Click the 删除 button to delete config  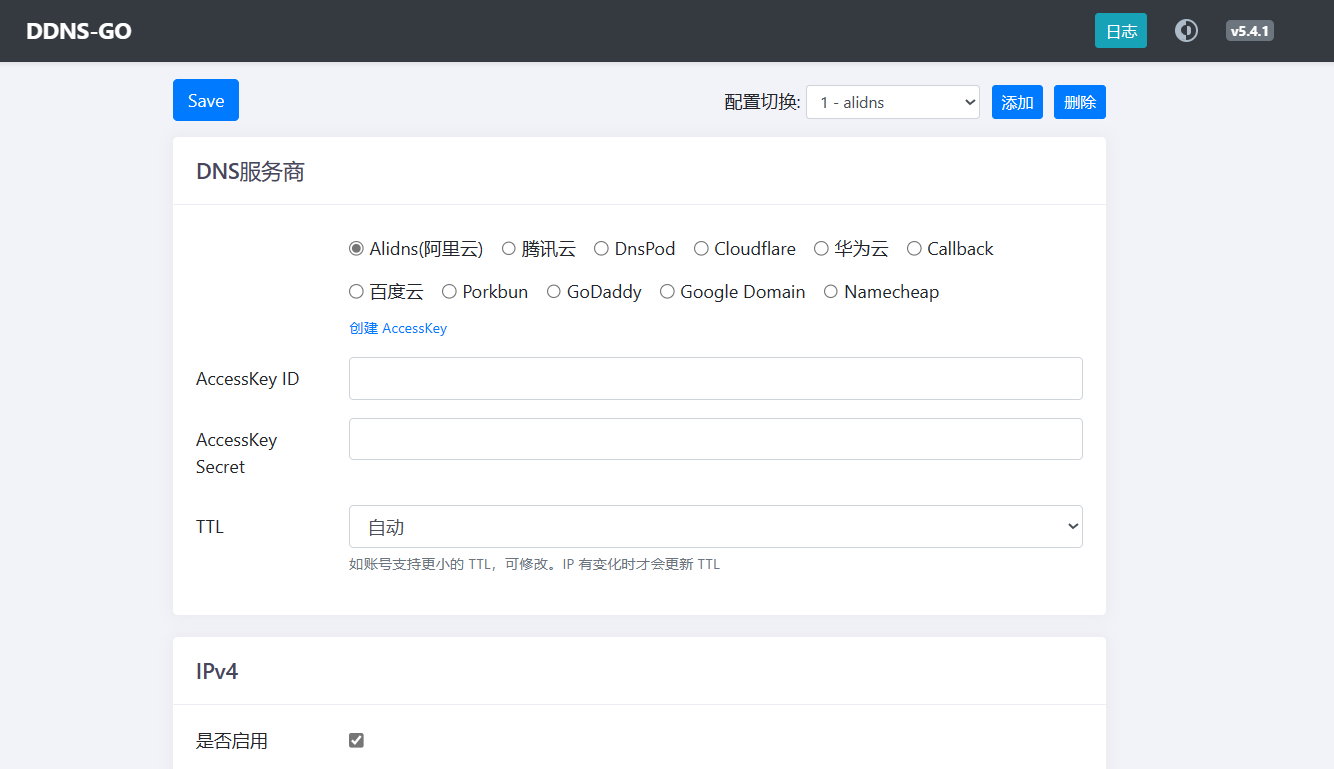click(1079, 101)
